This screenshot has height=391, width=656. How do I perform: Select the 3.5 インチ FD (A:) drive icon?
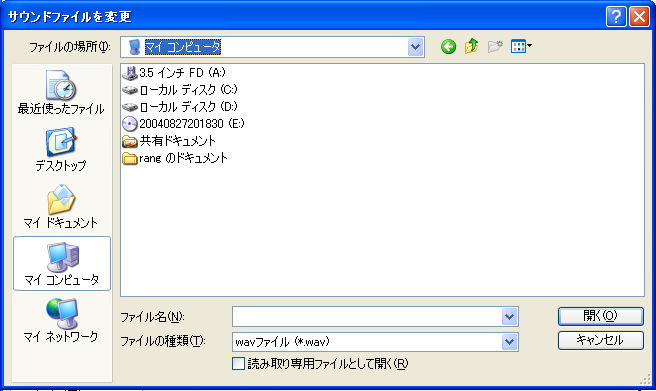pos(130,73)
